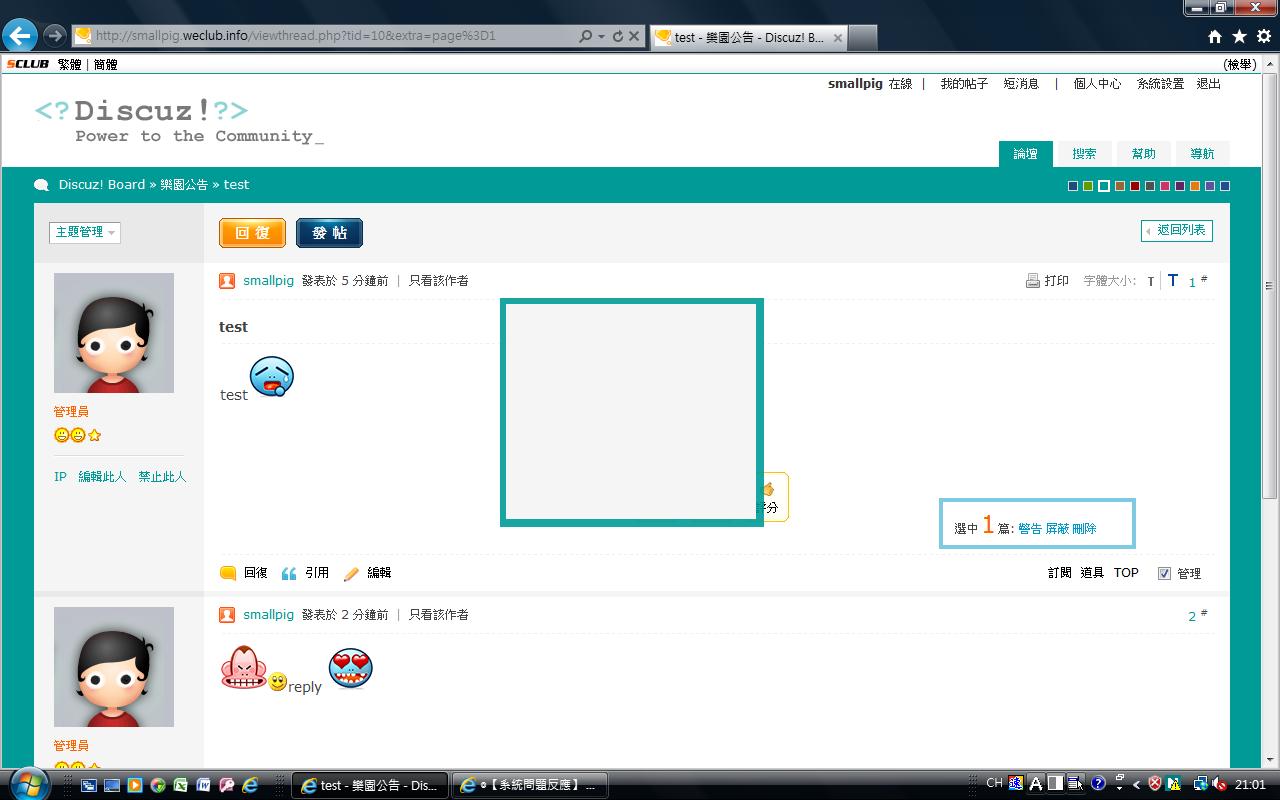Click the sweating blue smiley in first post
The image size is (1280, 800).
coord(272,377)
